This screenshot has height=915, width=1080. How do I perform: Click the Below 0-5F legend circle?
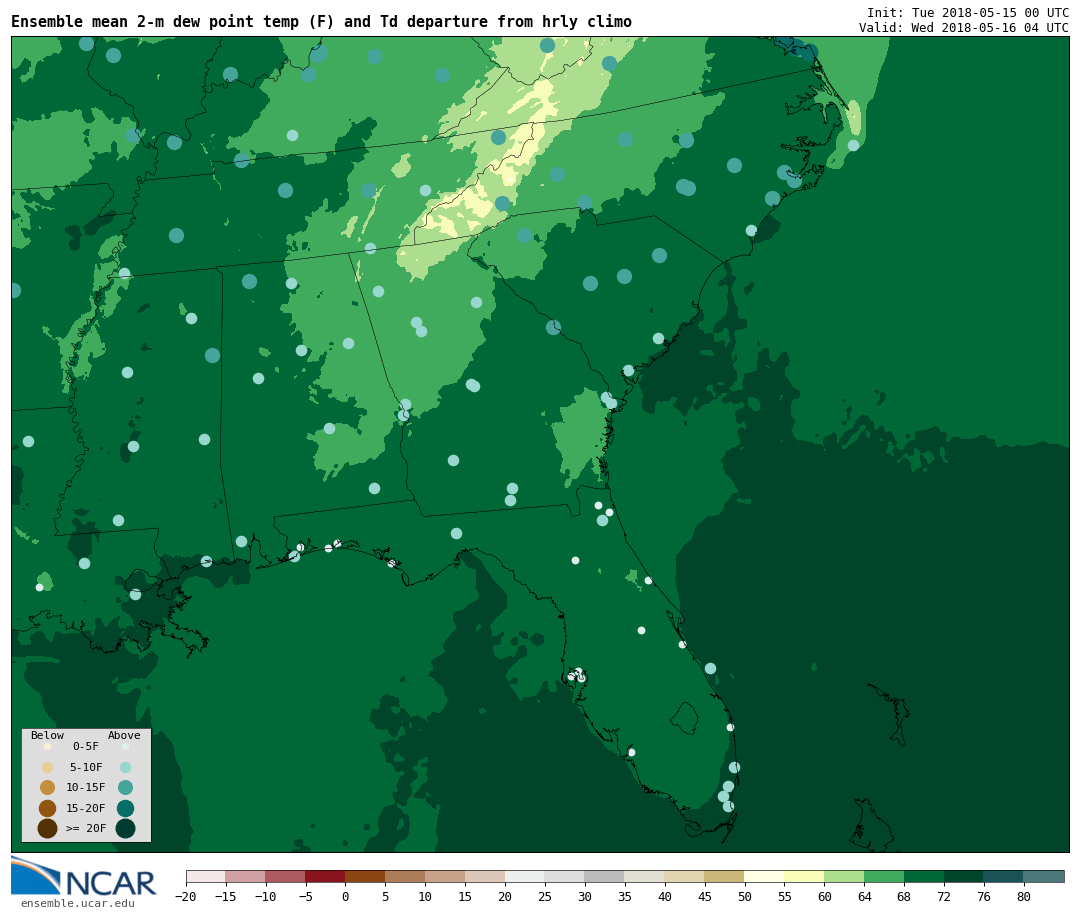coord(48,747)
